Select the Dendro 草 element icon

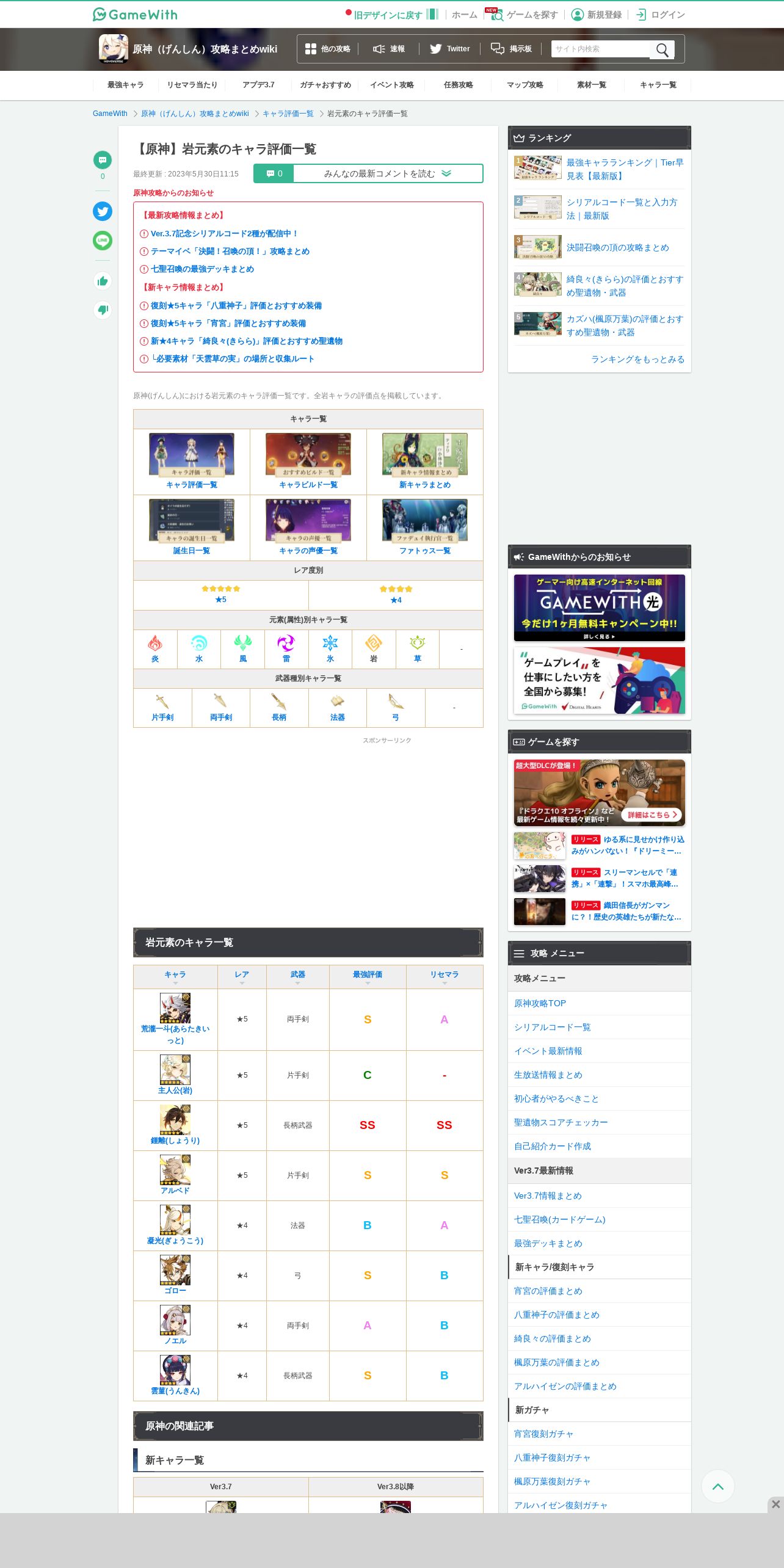point(418,642)
